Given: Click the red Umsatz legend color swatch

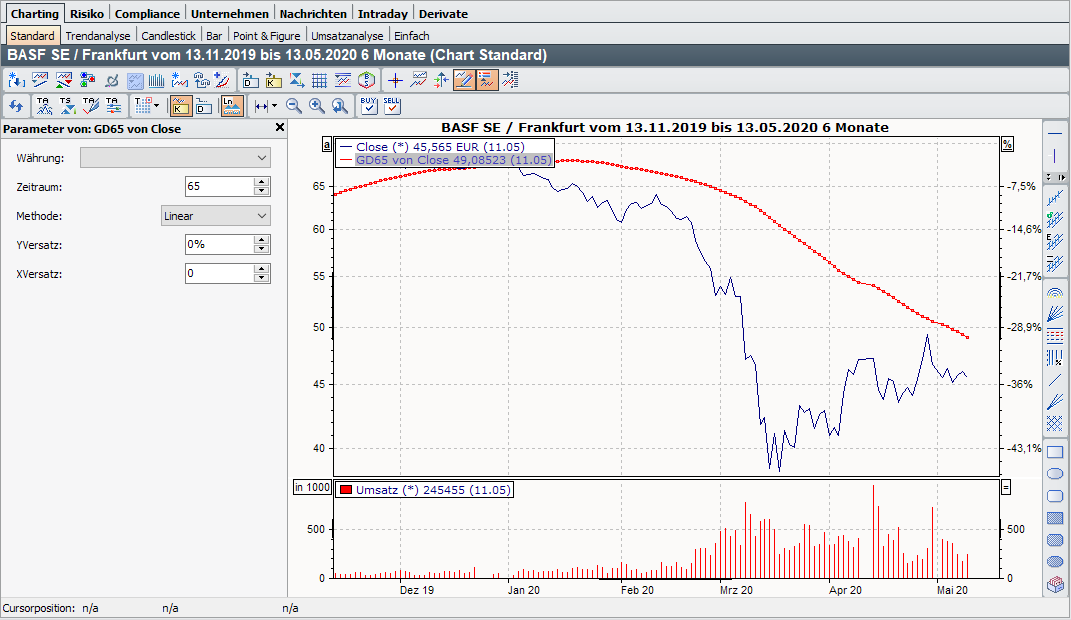Looking at the screenshot, I should [x=346, y=490].
